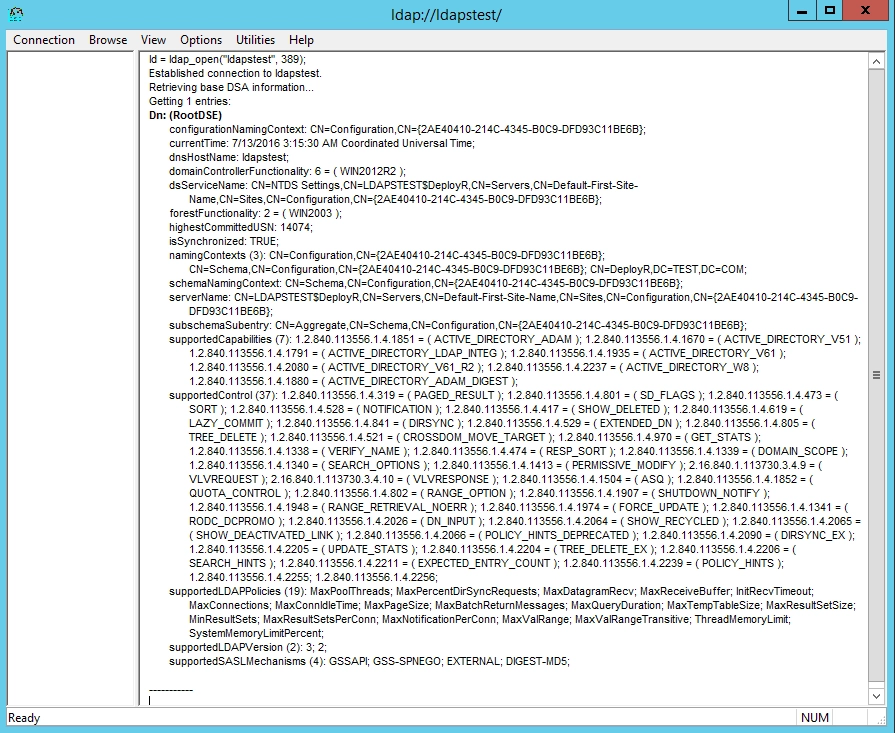The height and width of the screenshot is (733, 895).
Task: Maximize the ldap://ldapstest/ window
Action: [830, 11]
